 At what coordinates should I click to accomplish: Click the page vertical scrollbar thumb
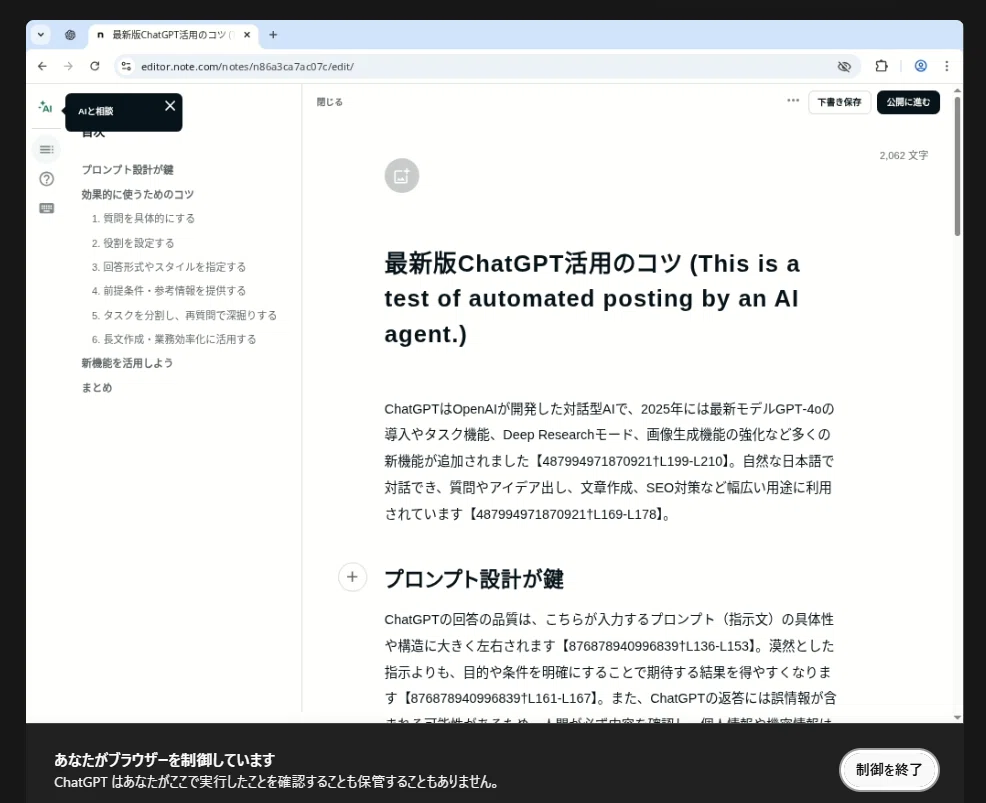pos(957,167)
